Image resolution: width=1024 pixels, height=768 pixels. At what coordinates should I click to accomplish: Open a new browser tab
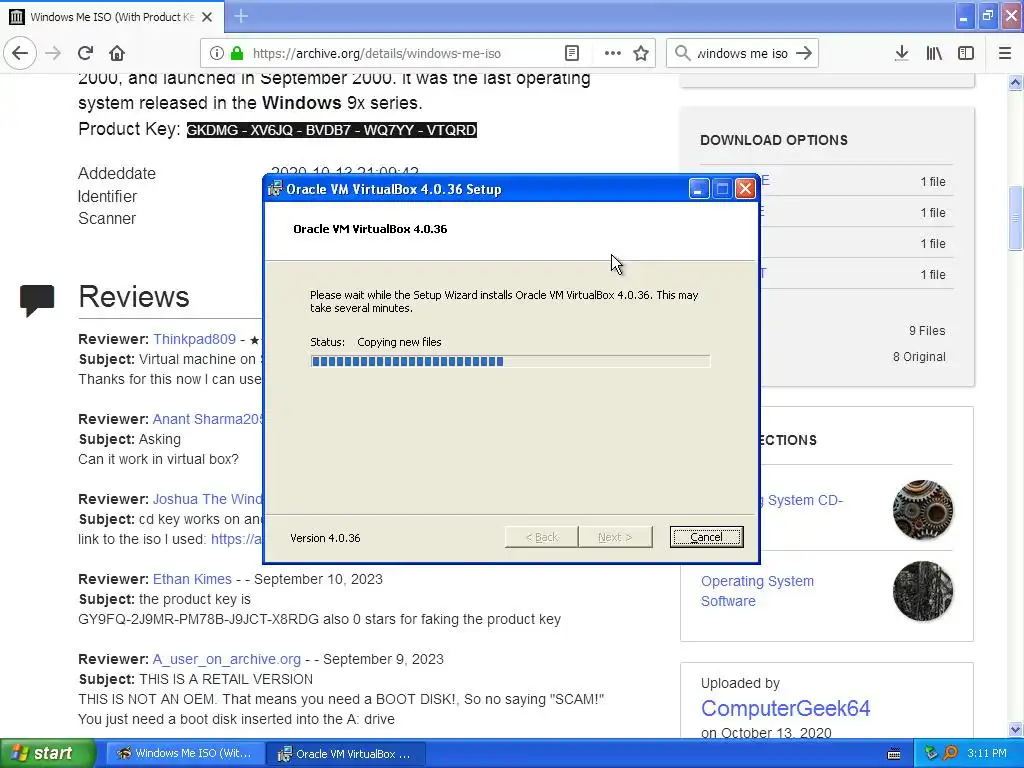[x=241, y=16]
